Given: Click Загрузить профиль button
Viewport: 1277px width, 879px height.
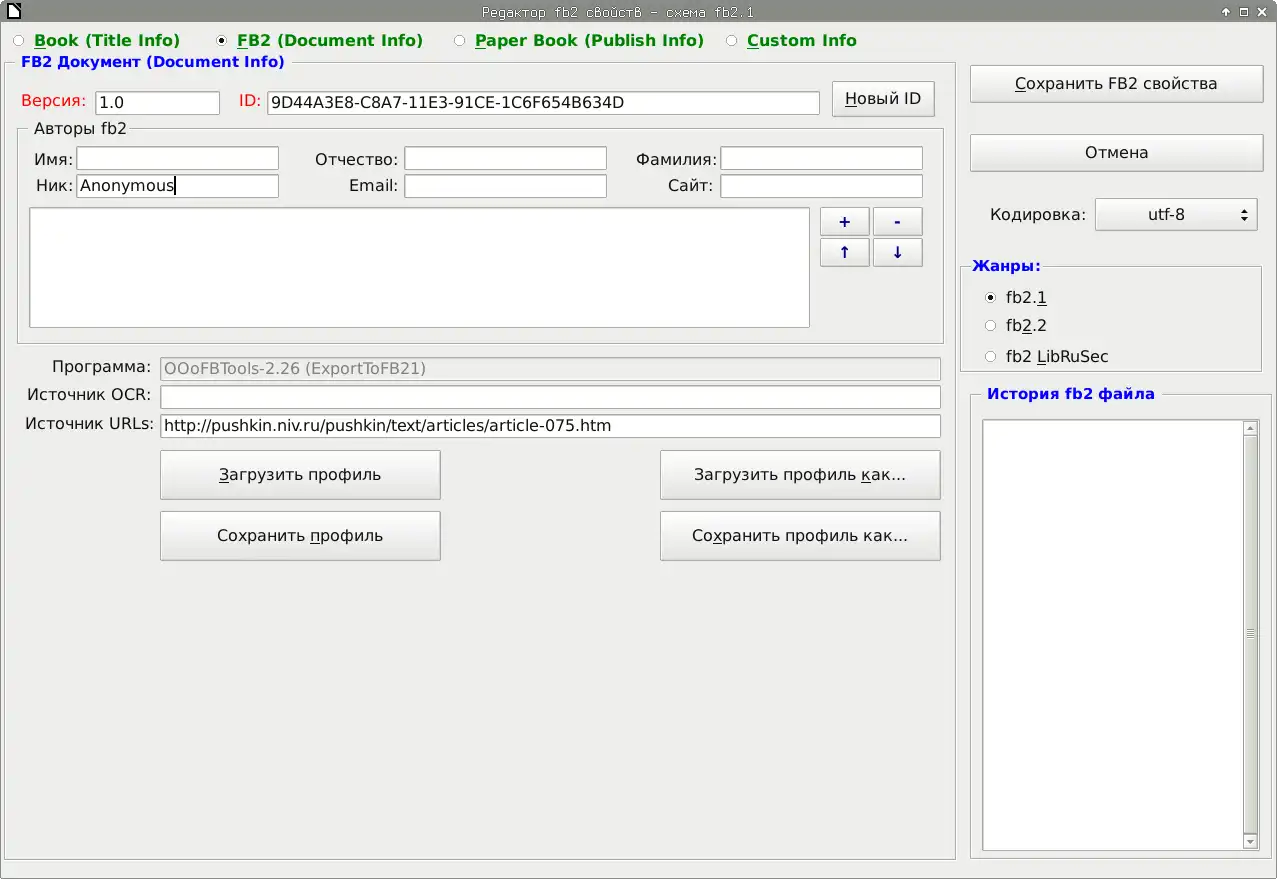Looking at the screenshot, I should 300,475.
